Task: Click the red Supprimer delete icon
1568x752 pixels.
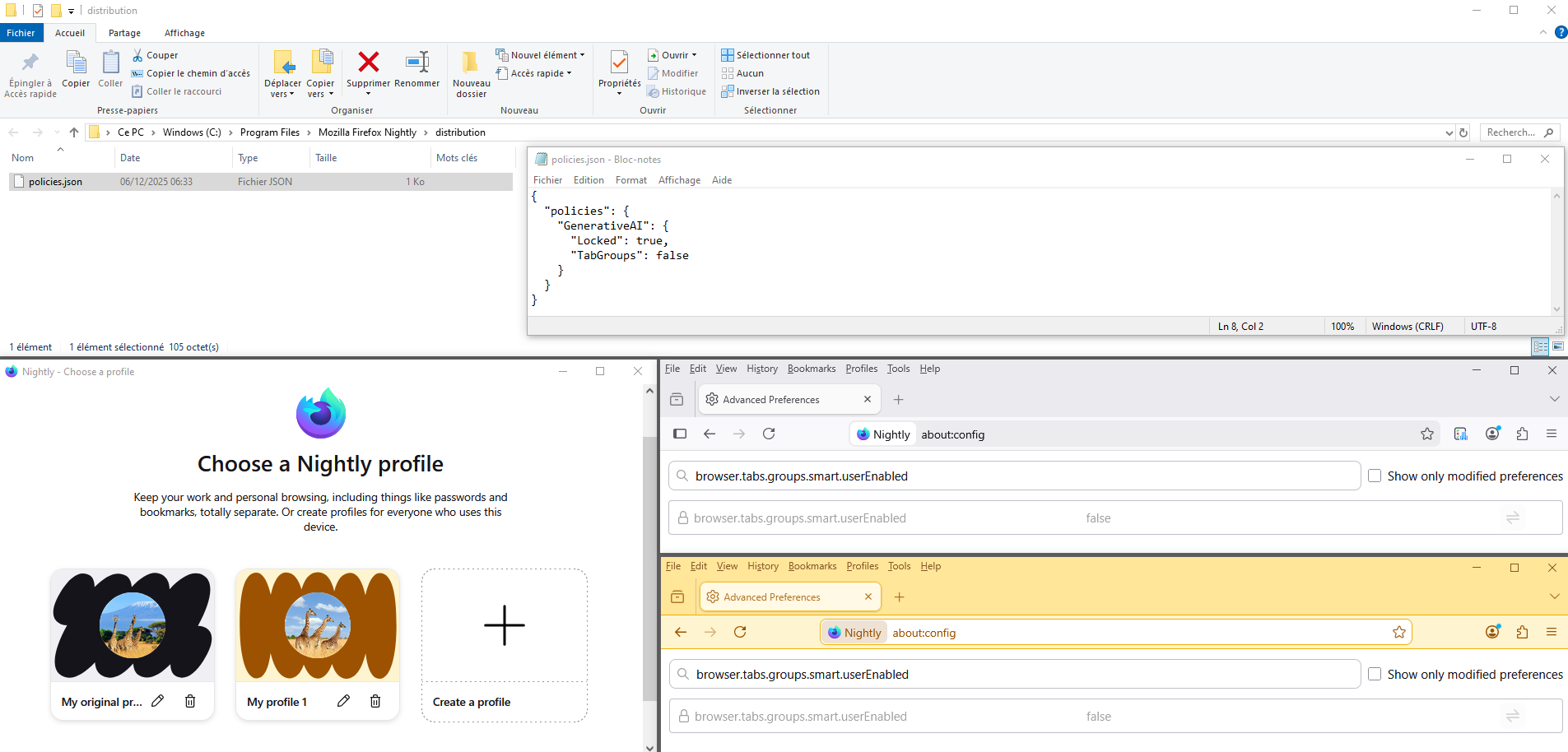Action: point(368,63)
